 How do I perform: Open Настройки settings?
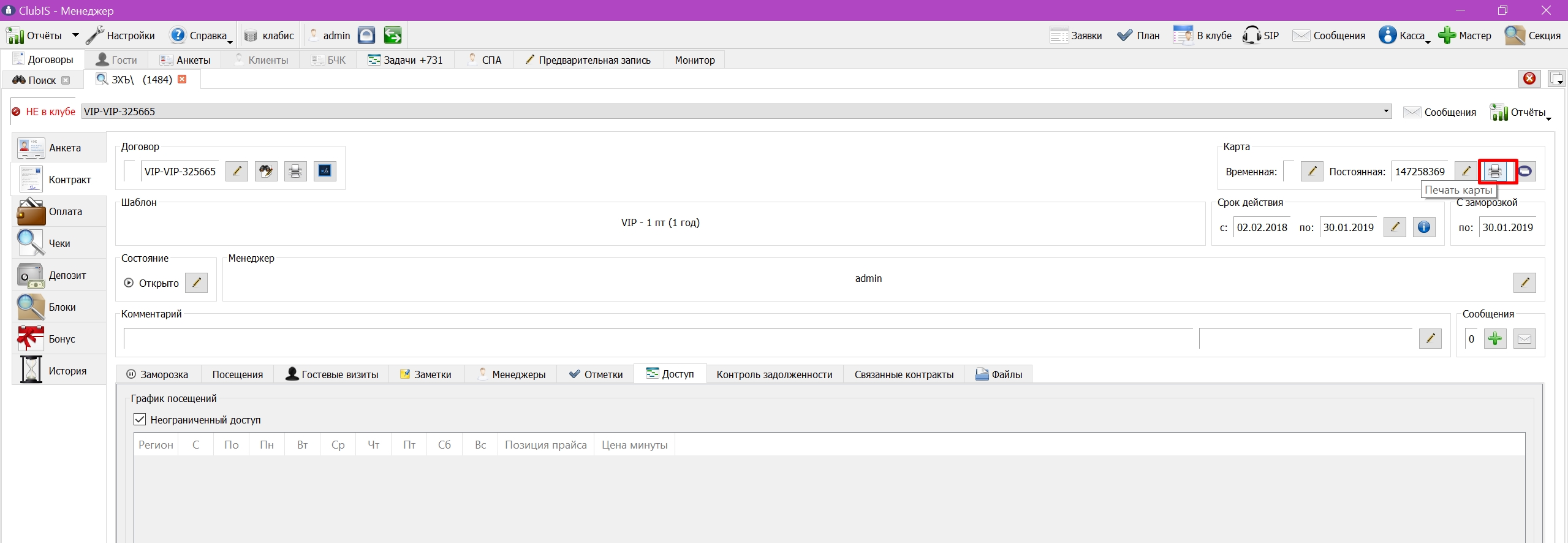coord(121,36)
